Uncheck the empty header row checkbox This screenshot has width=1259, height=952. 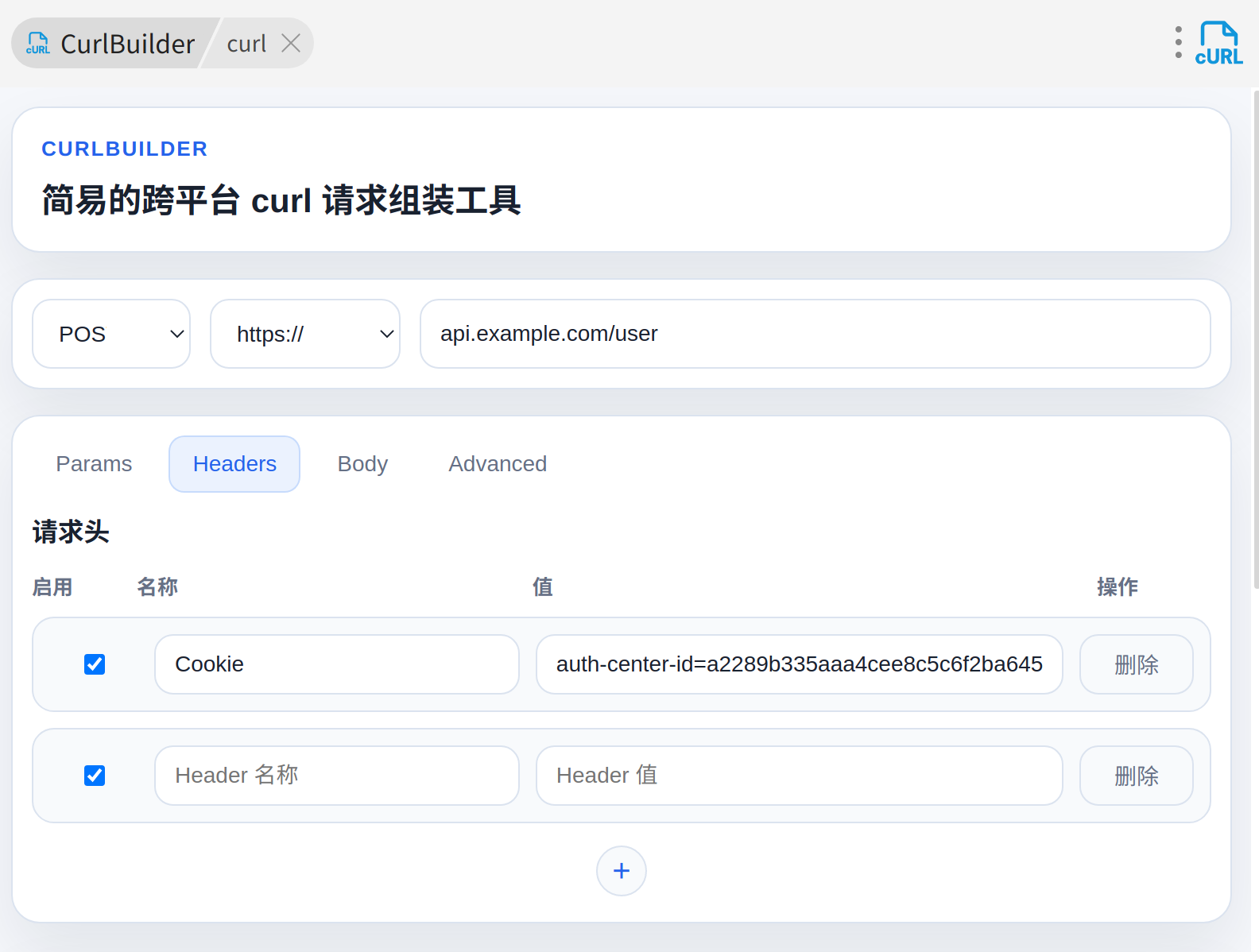pos(95,776)
